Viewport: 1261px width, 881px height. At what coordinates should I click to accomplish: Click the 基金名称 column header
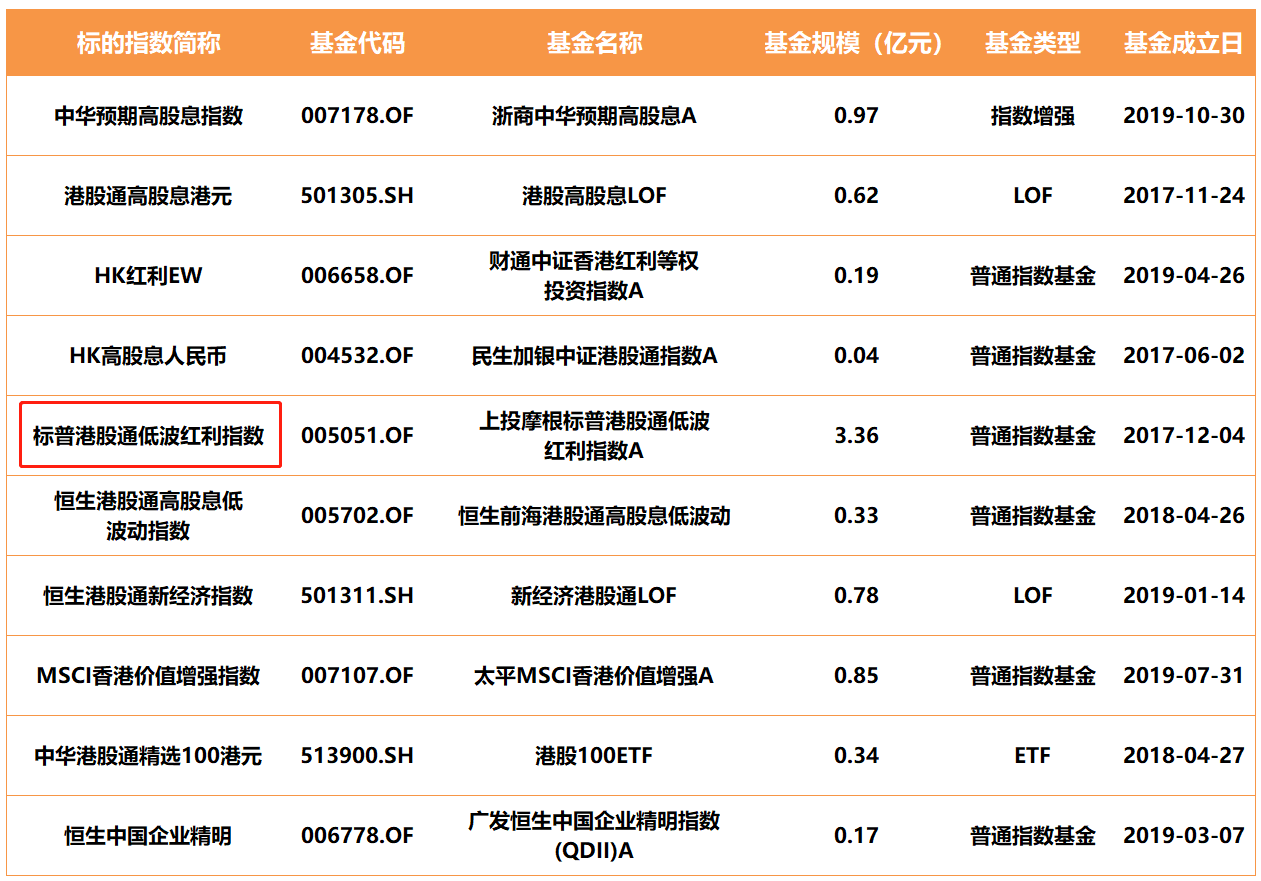(594, 43)
